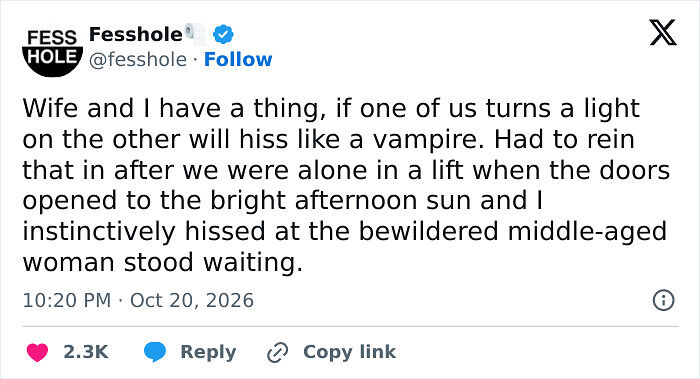Click the toilet paper emoji beside the name
This screenshot has width=700, height=379.
tap(195, 33)
